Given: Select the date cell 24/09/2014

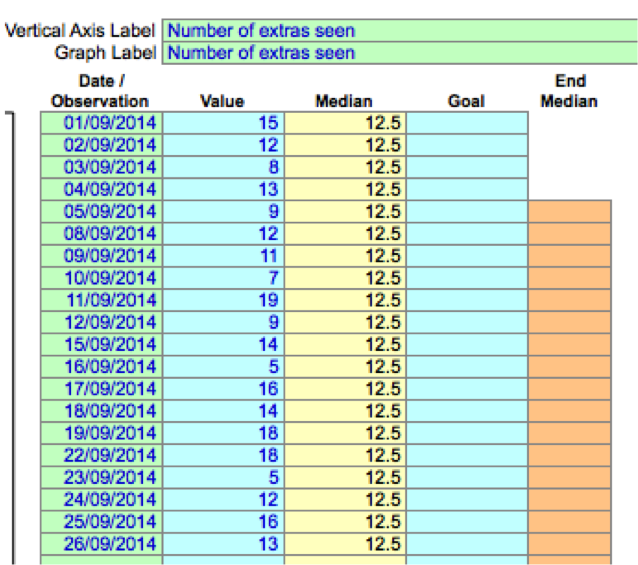Looking at the screenshot, I should pos(102,500).
